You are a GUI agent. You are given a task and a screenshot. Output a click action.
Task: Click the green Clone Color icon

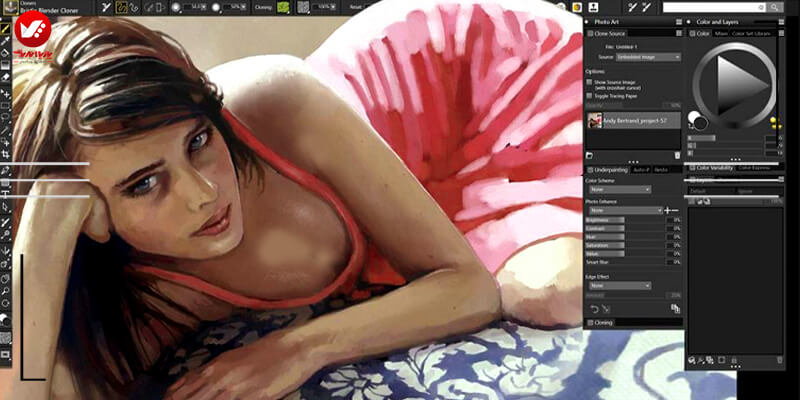click(283, 7)
